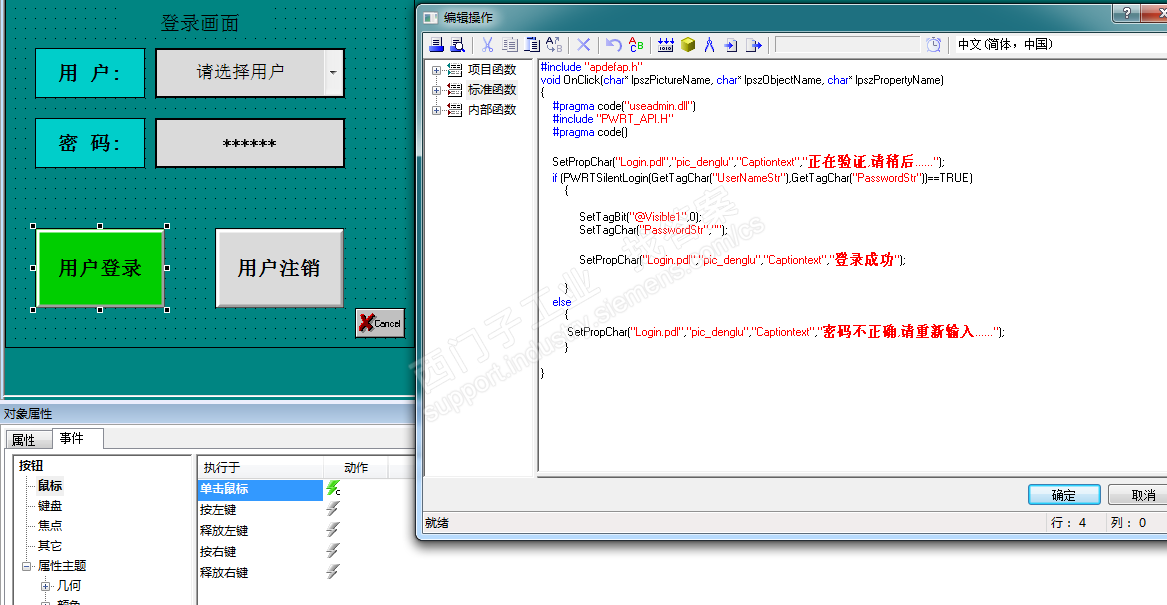1167x605 pixels.
Task: Select the 释放右键 event row
Action: pos(260,572)
